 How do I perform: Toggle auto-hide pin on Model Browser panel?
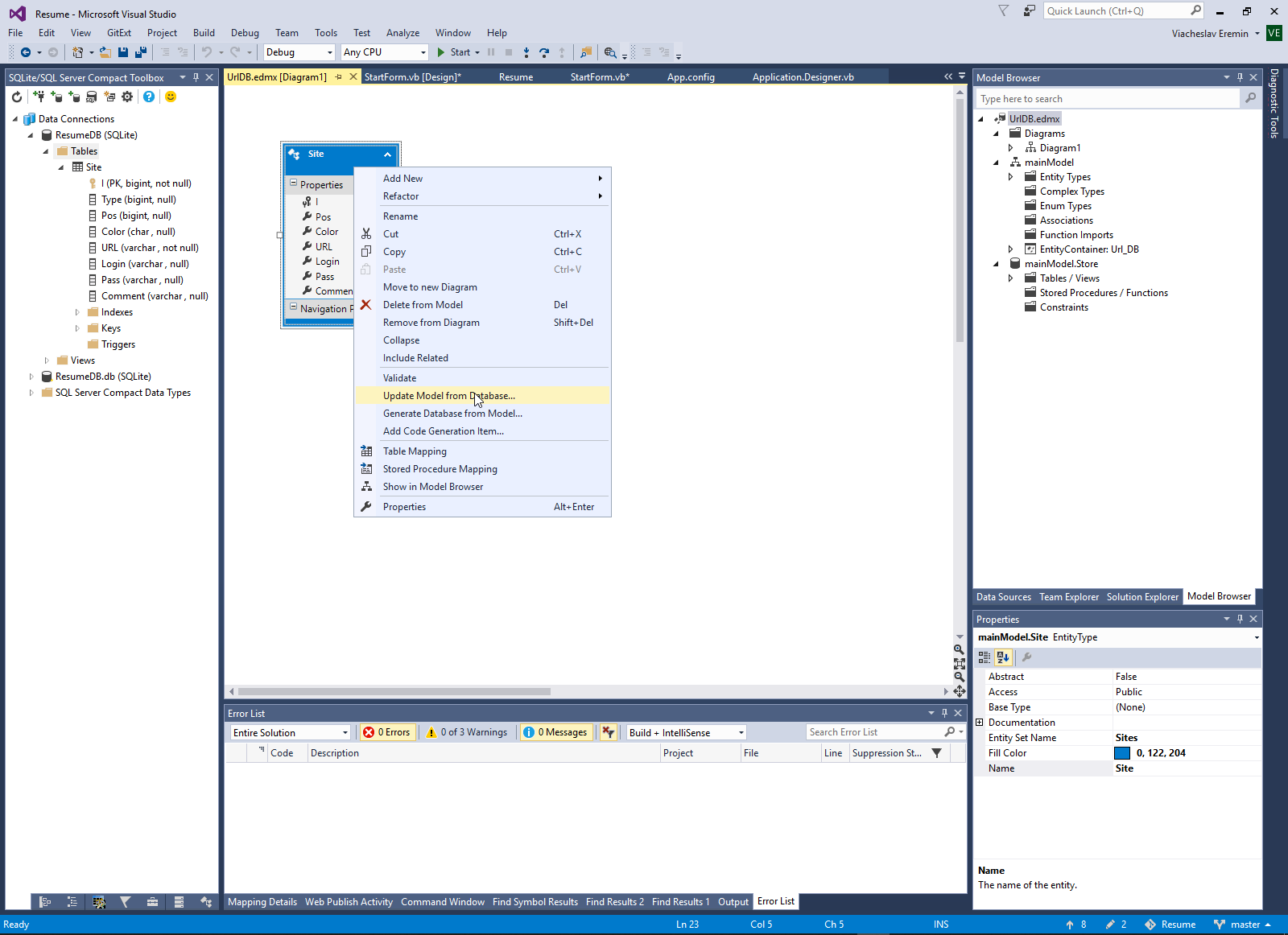1240,77
